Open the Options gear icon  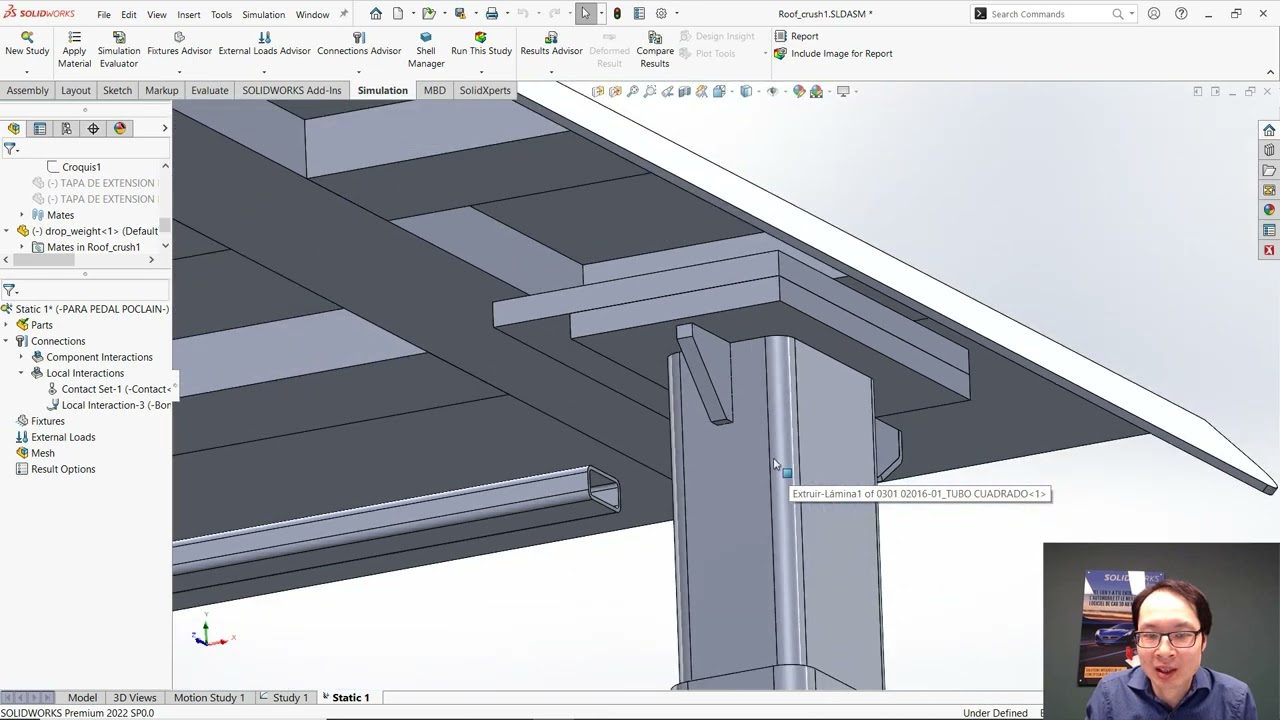(x=661, y=14)
